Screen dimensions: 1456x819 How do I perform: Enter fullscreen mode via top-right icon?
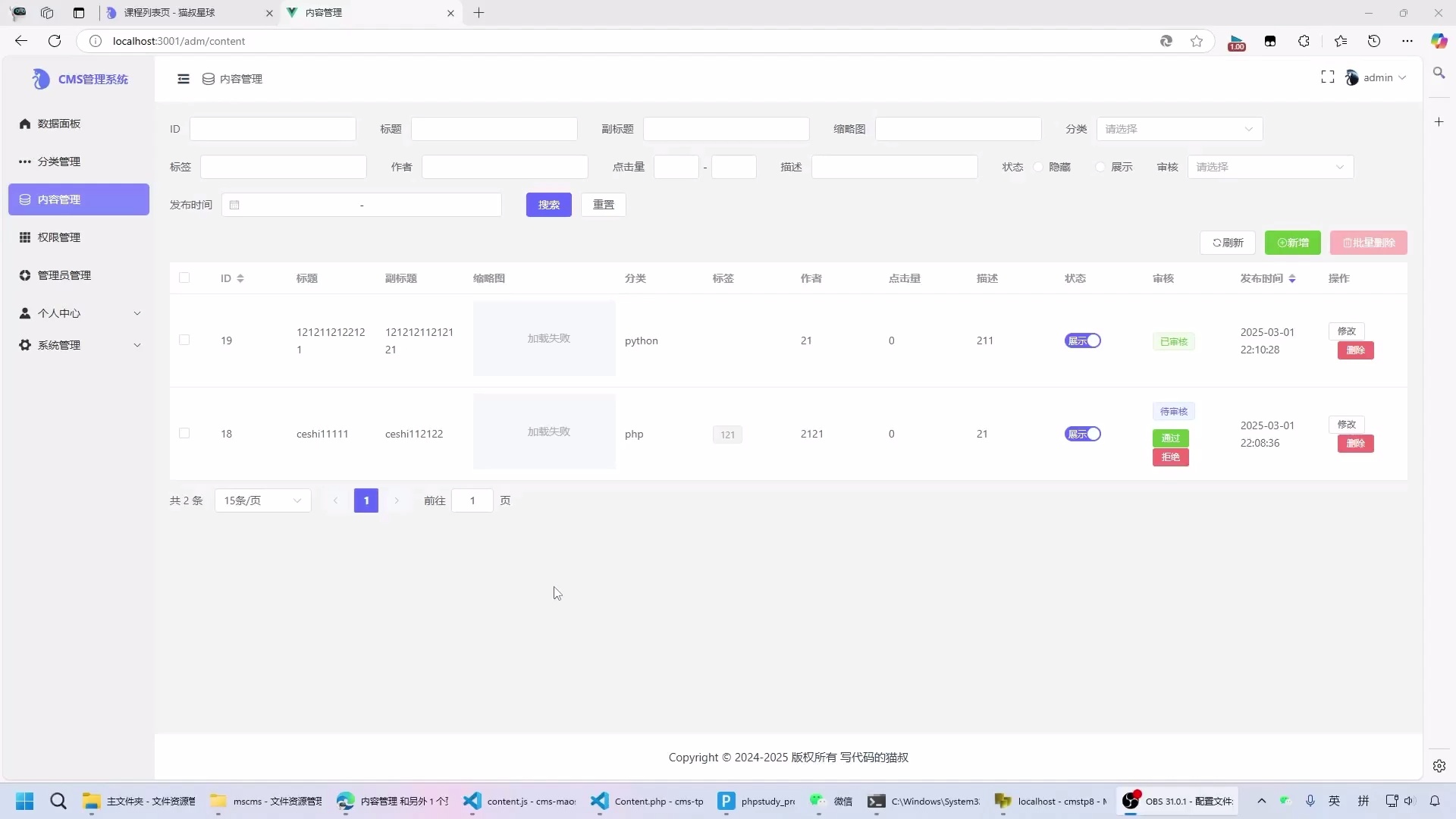(x=1327, y=76)
